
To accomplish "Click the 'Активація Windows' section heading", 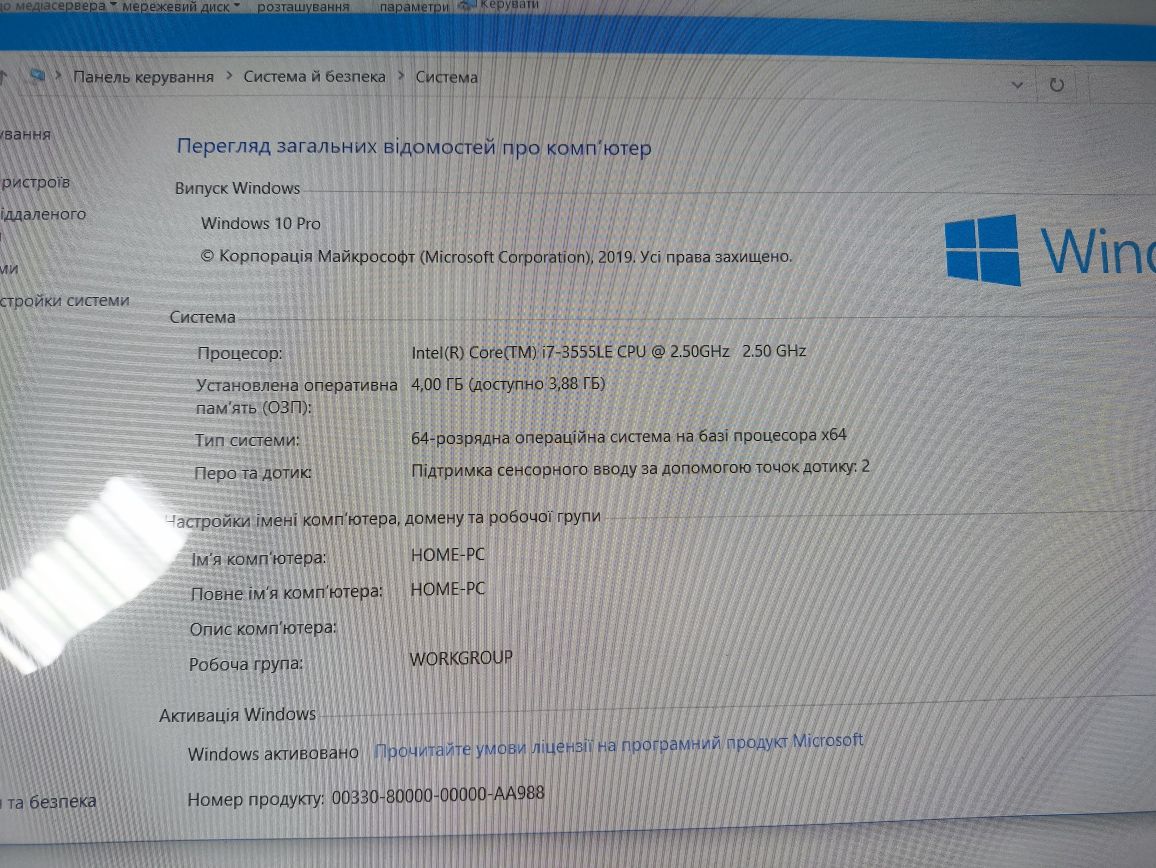I will (x=237, y=715).
